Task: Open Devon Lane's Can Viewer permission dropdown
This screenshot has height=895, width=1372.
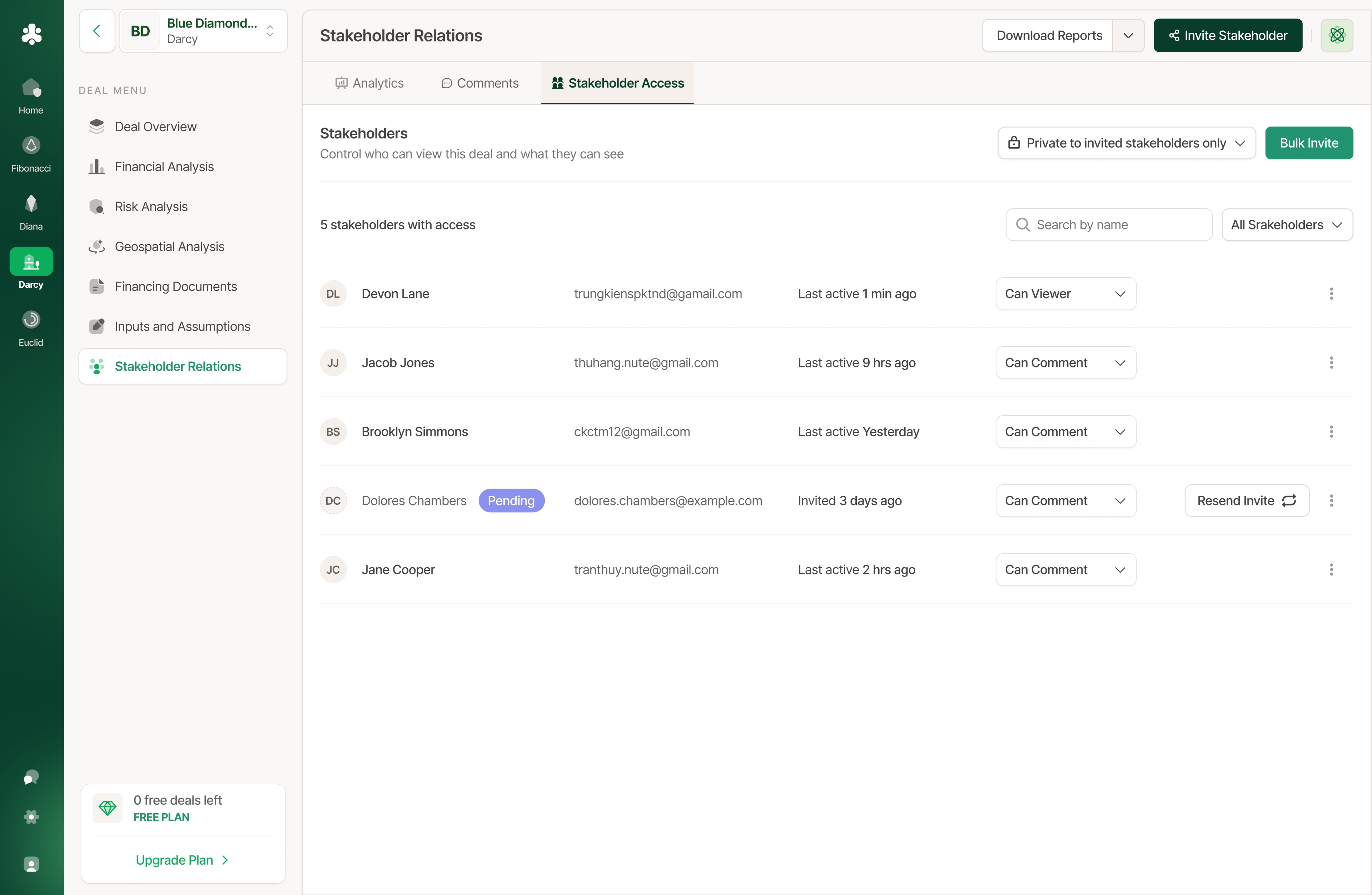Action: (1065, 294)
